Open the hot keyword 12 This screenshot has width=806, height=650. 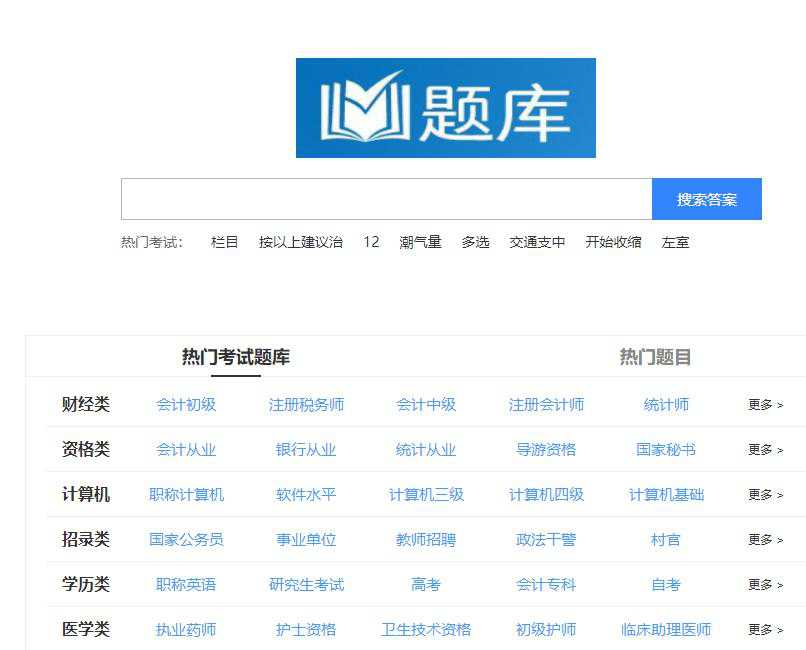point(371,242)
